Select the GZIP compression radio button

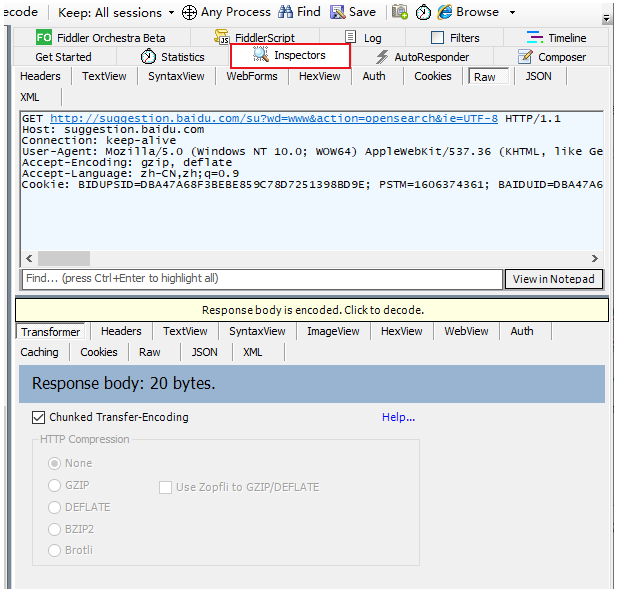tap(54, 485)
